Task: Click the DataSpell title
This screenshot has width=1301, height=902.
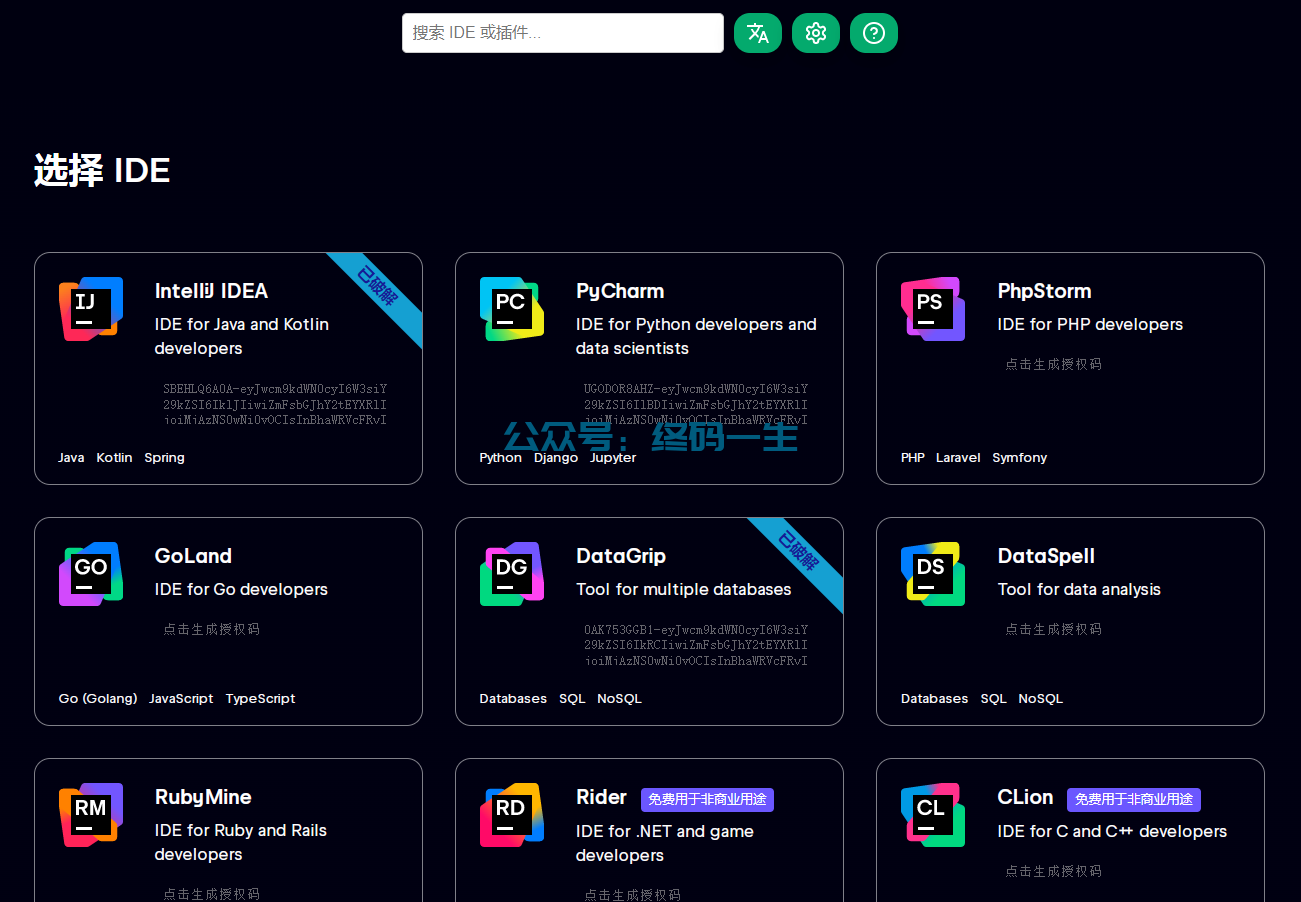Action: (1046, 556)
